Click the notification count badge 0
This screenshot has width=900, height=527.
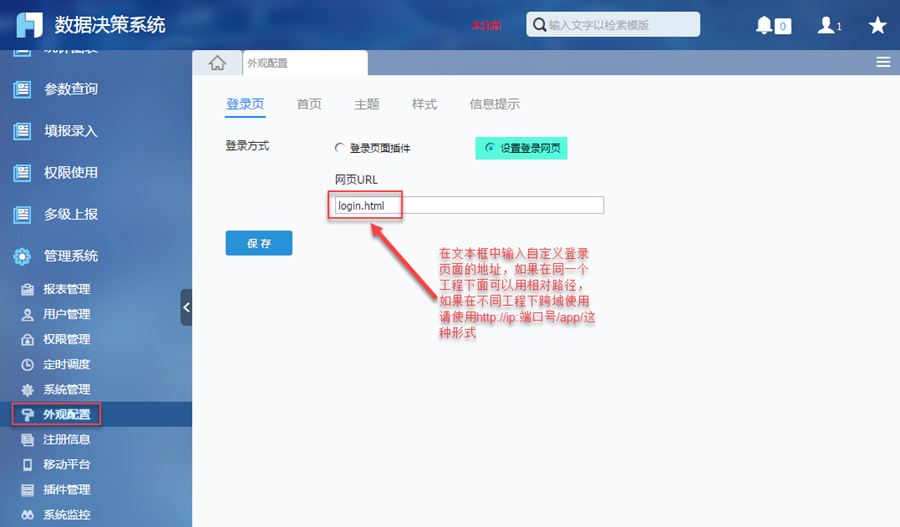pyautogui.click(x=783, y=26)
